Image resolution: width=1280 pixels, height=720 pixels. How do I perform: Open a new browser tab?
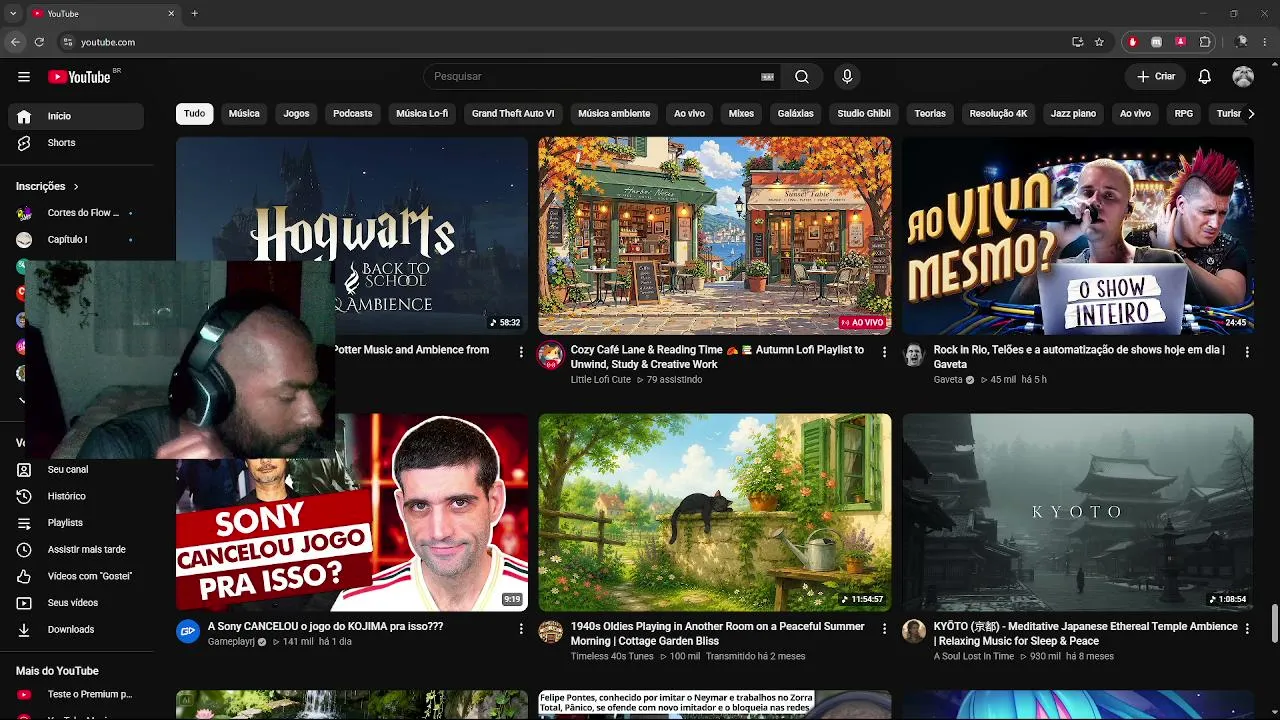point(194,13)
